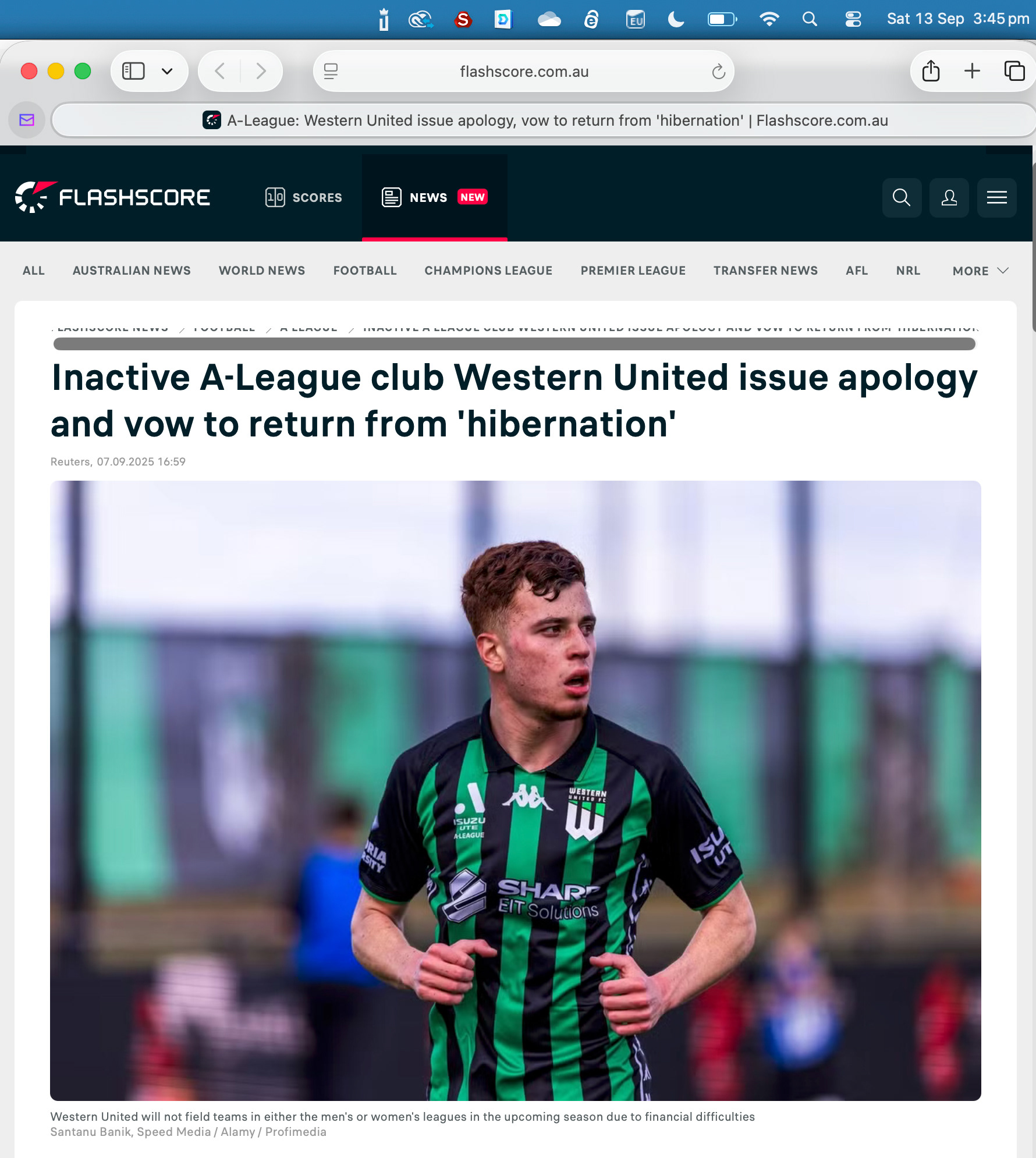Expand the sidebar tab group chevron
The image size is (1036, 1158).
167,71
